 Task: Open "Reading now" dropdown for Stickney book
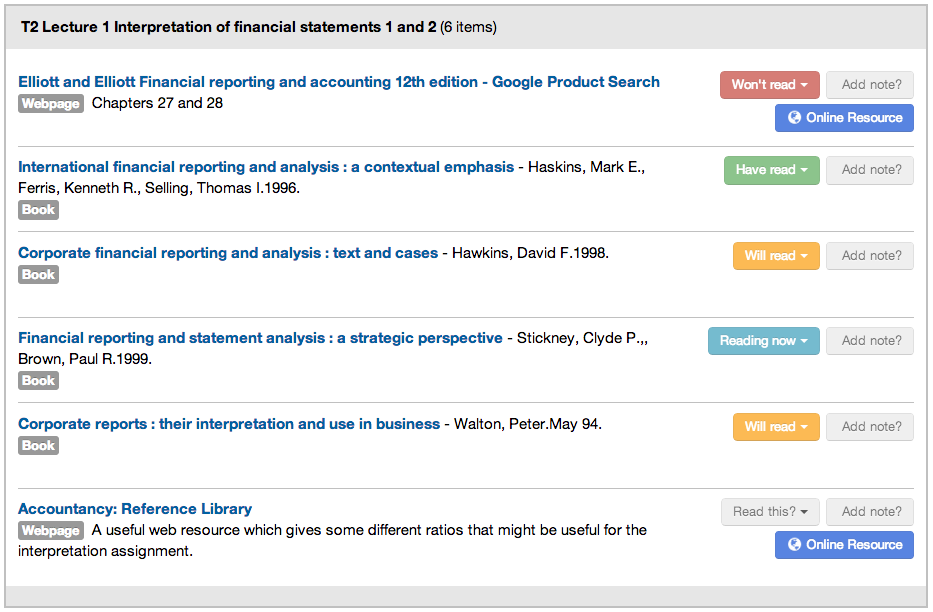tap(763, 340)
